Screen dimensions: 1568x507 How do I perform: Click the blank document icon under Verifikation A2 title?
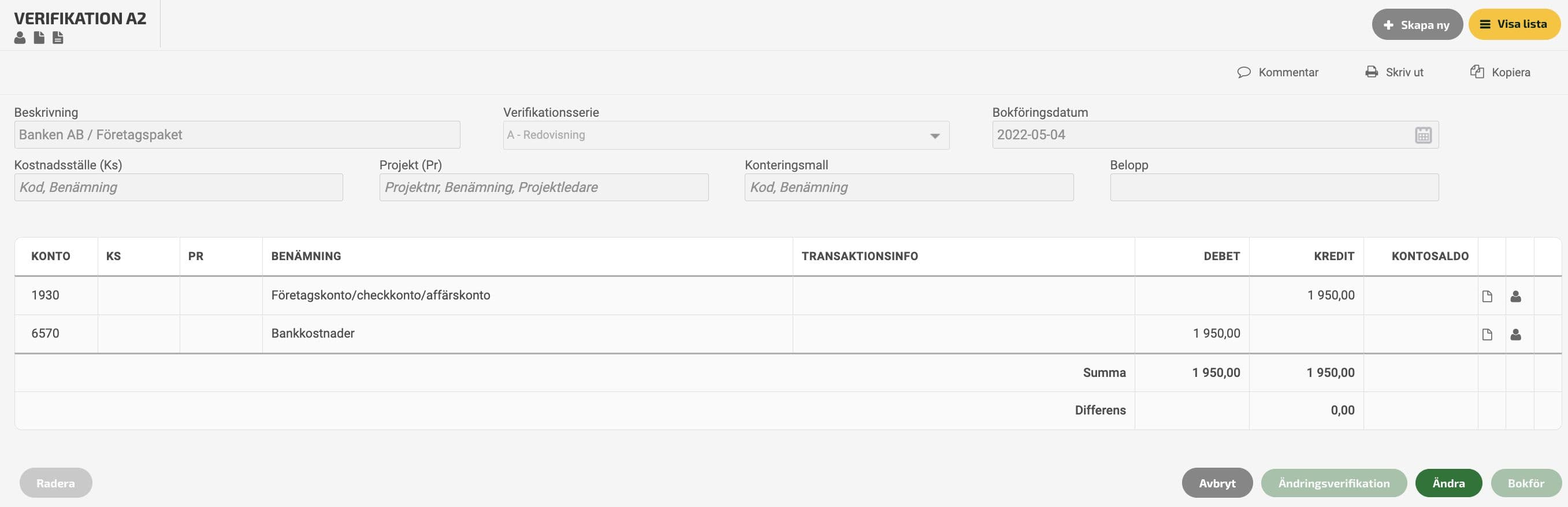click(39, 38)
